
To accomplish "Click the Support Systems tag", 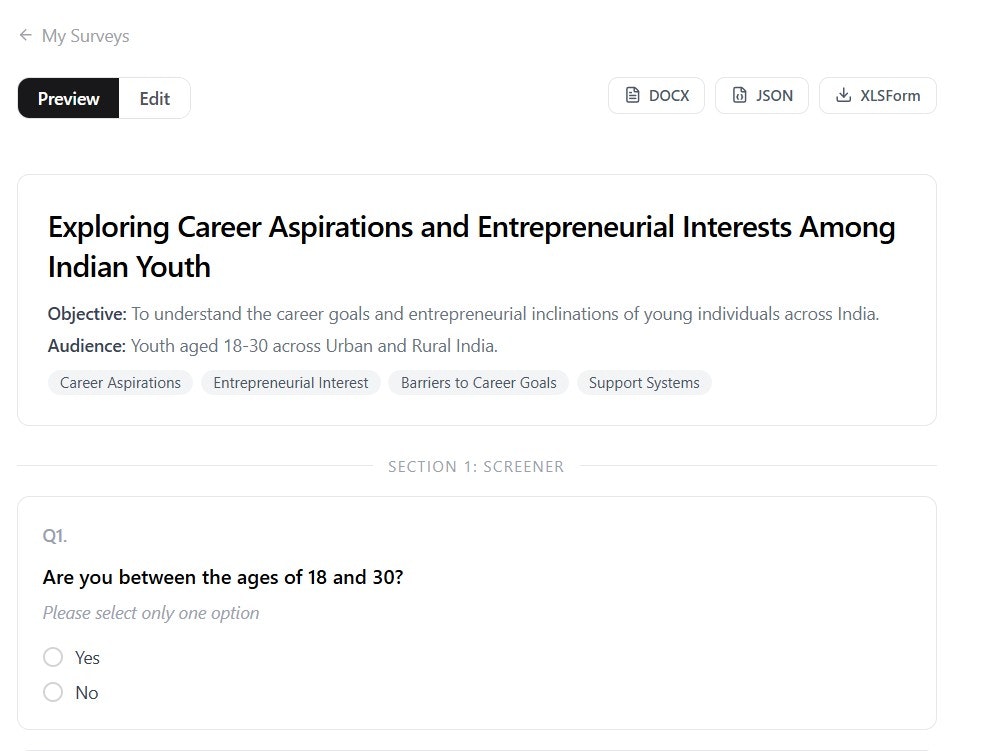I will click(644, 382).
